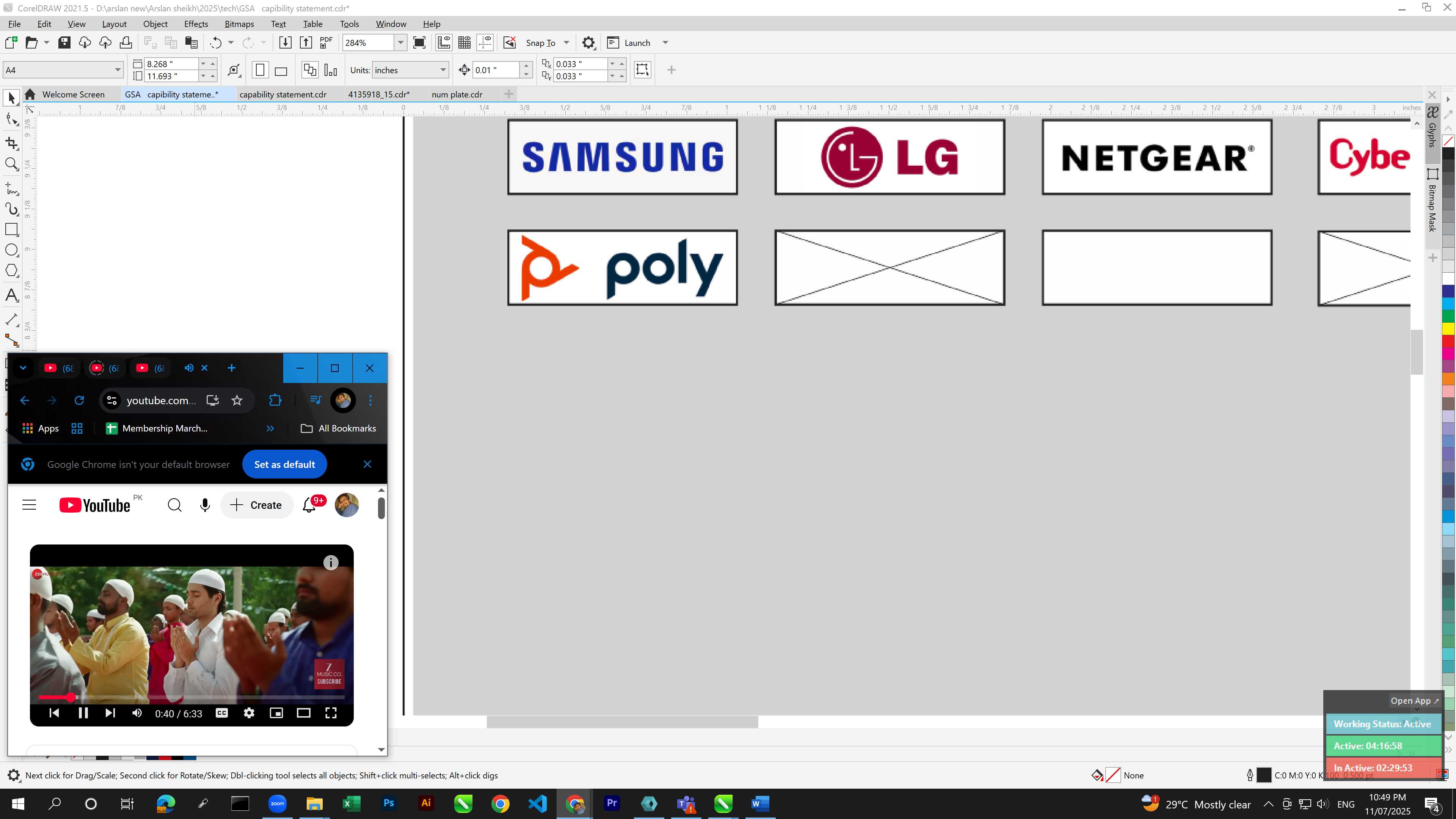Expand the Snap To dropdown
Screen dimensions: 1456x819
pyautogui.click(x=566, y=42)
